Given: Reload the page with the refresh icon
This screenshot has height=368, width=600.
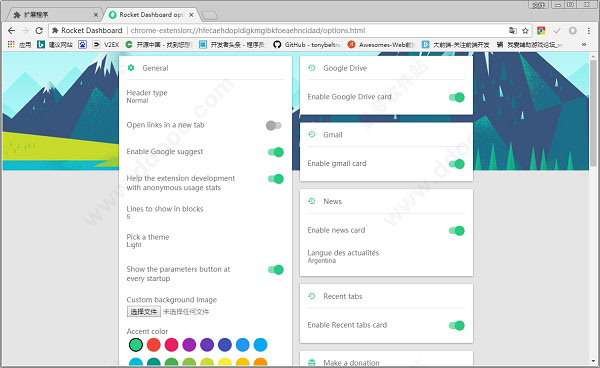Looking at the screenshot, I should (39, 31).
